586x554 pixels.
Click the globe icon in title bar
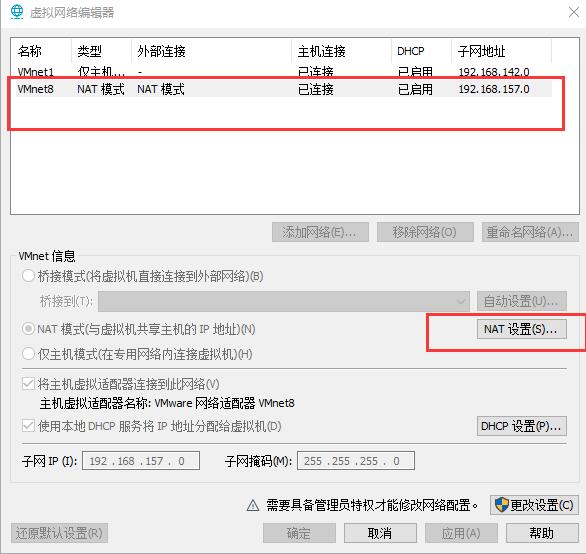pos(17,12)
